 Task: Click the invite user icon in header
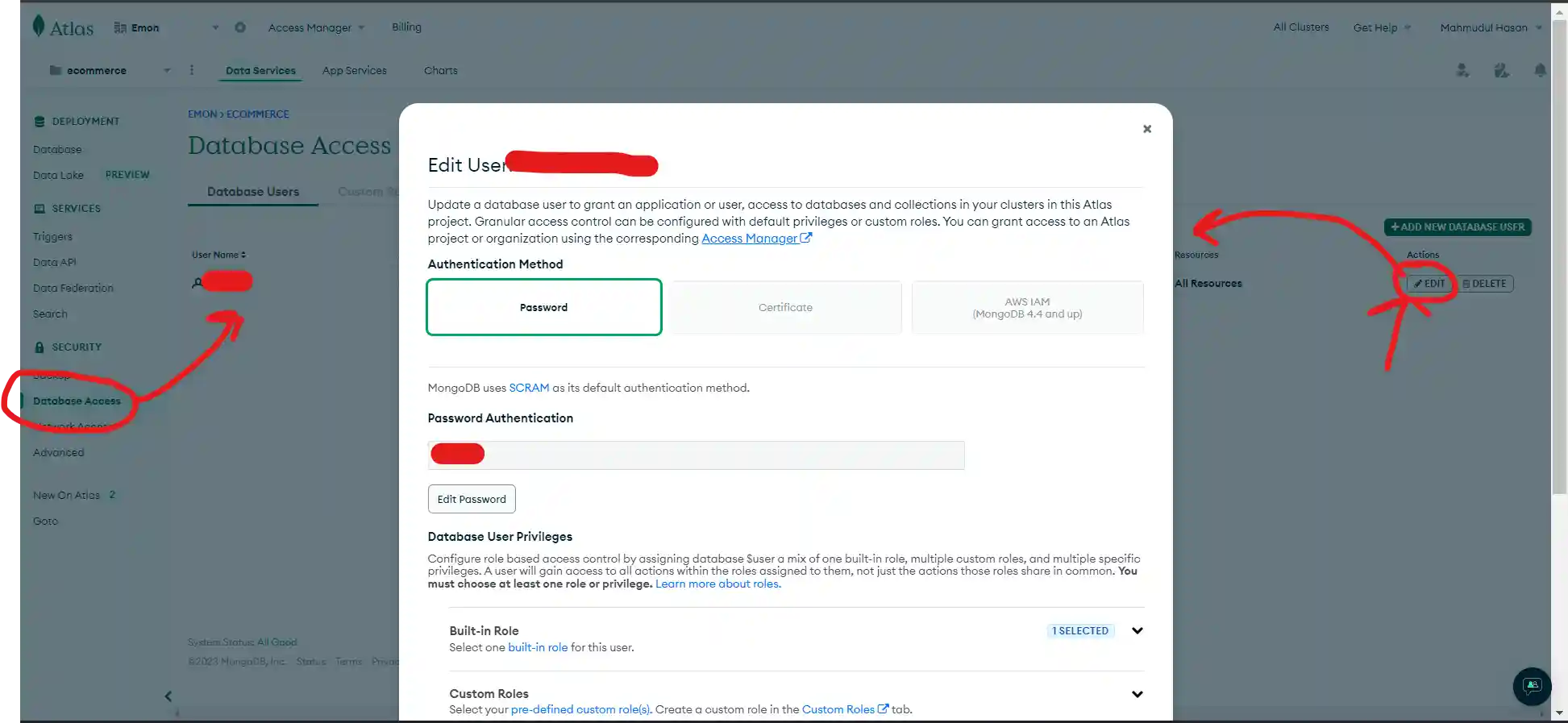point(1462,71)
